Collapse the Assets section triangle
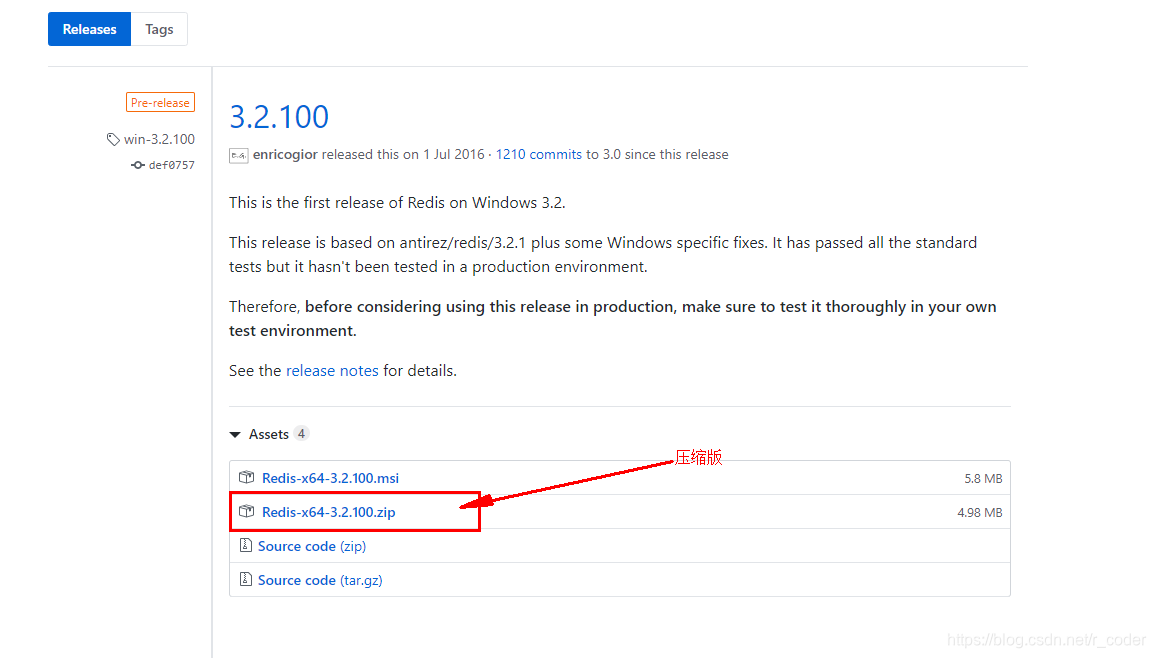 [235, 435]
